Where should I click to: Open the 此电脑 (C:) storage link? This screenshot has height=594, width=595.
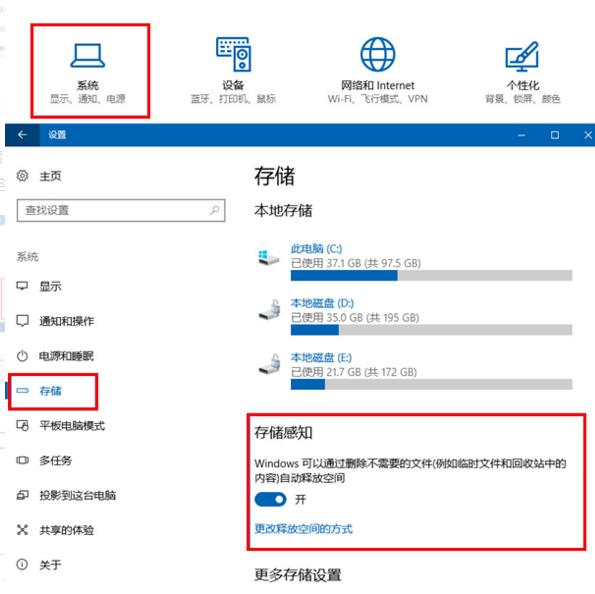tap(316, 249)
